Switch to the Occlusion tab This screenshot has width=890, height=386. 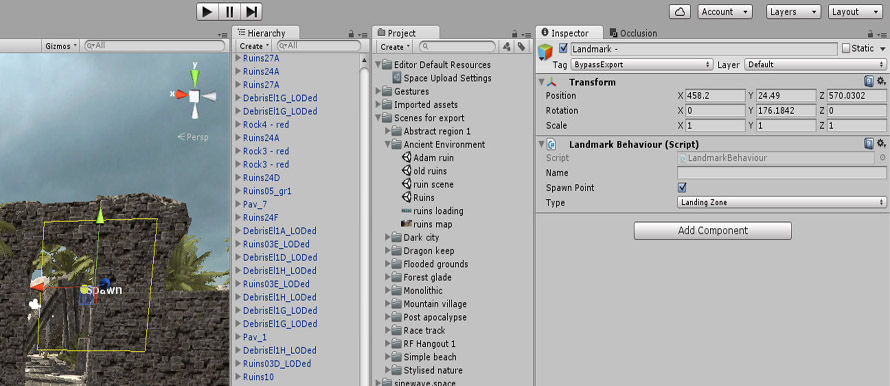coord(633,33)
